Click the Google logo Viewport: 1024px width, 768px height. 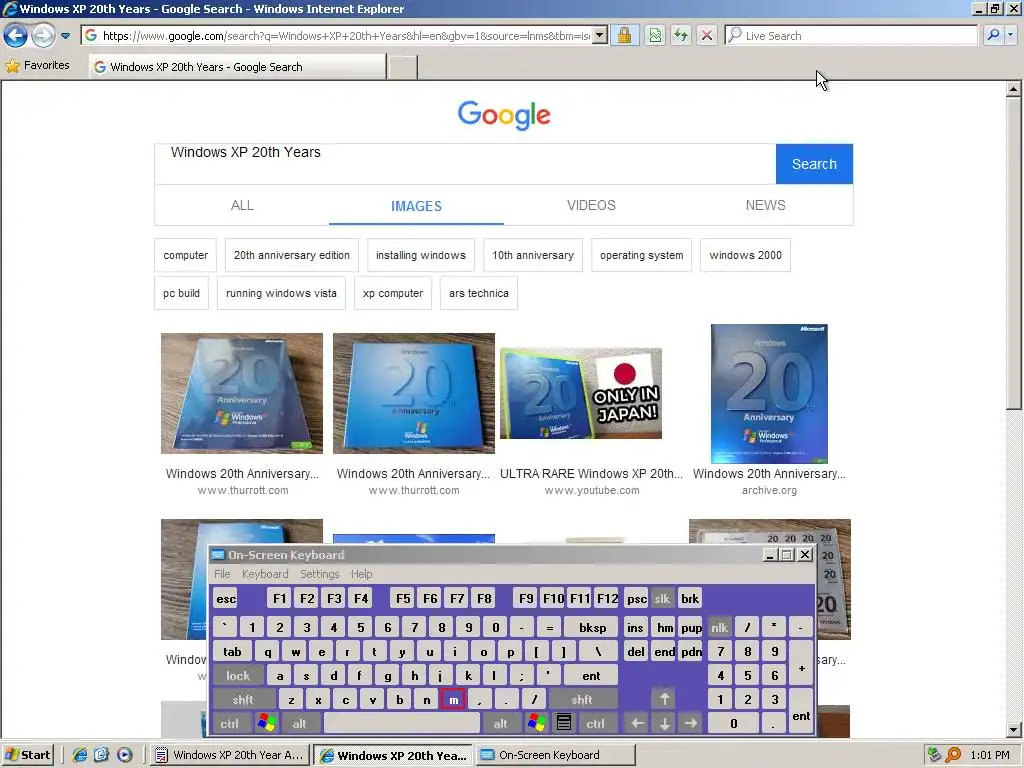tap(504, 115)
